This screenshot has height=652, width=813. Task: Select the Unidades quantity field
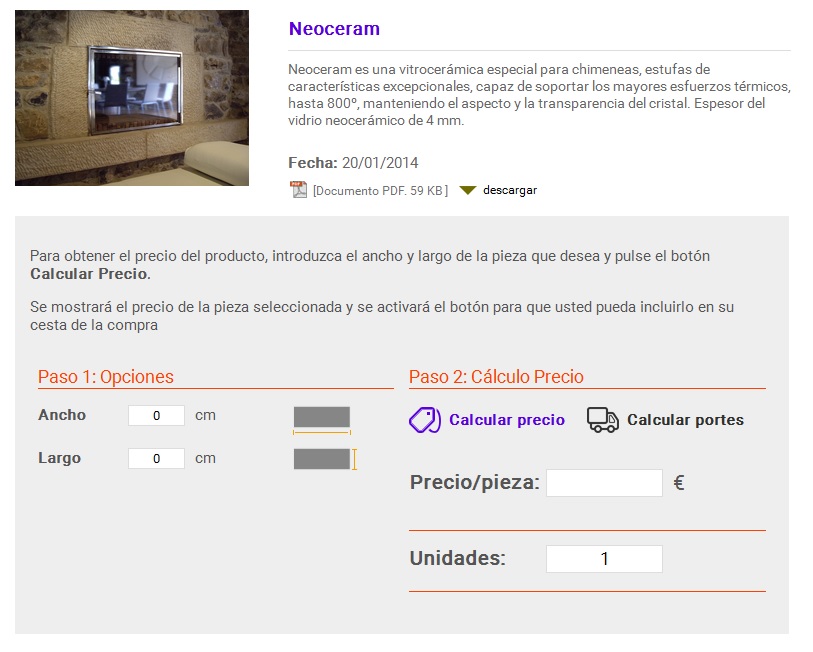[x=605, y=559]
